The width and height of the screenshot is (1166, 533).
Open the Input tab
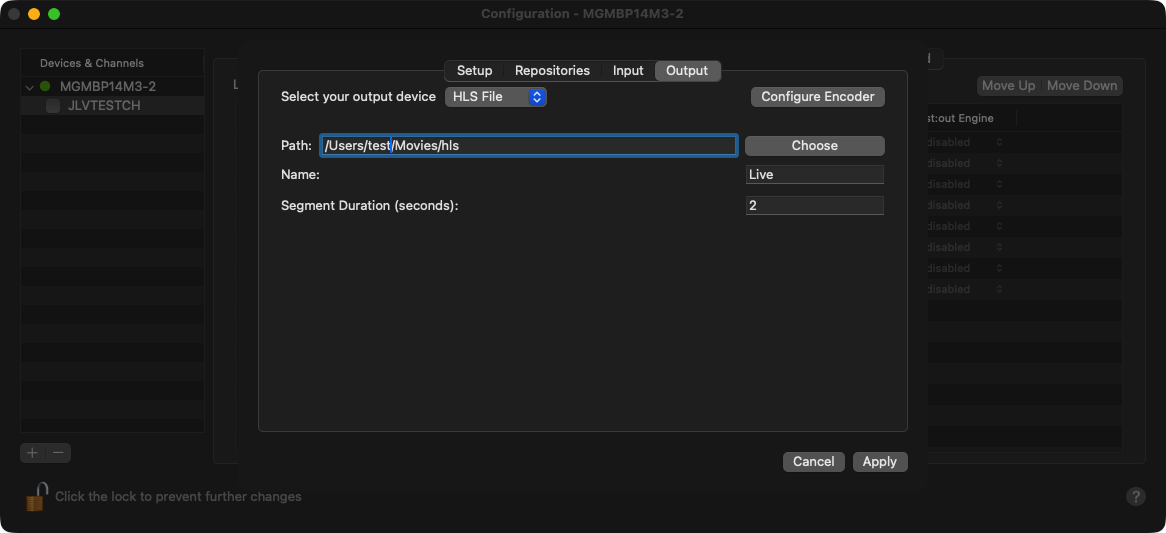click(628, 71)
